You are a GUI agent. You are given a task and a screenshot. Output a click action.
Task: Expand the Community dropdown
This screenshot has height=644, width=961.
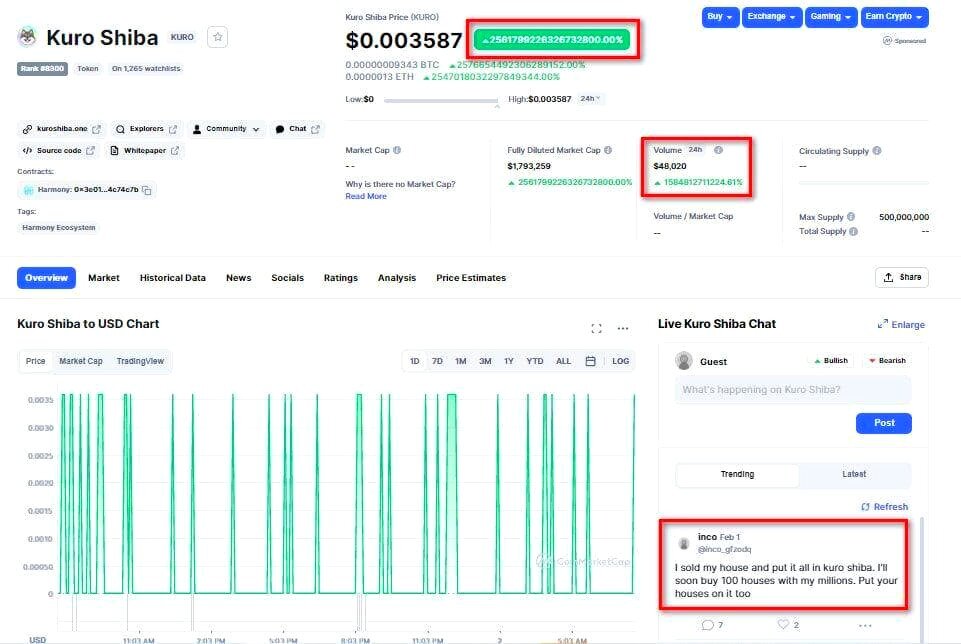[226, 129]
